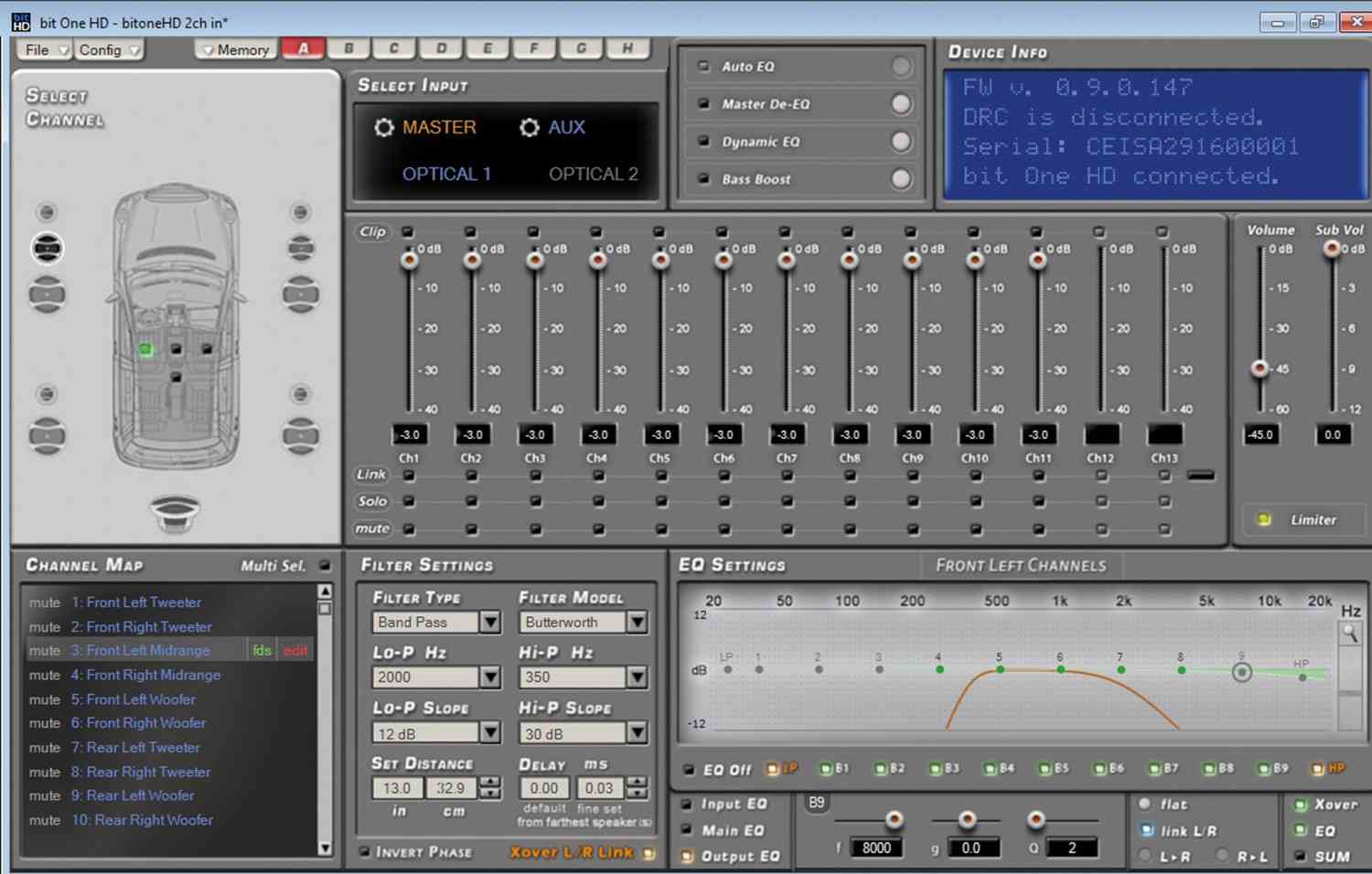Switch to memory preset A

[x=303, y=48]
